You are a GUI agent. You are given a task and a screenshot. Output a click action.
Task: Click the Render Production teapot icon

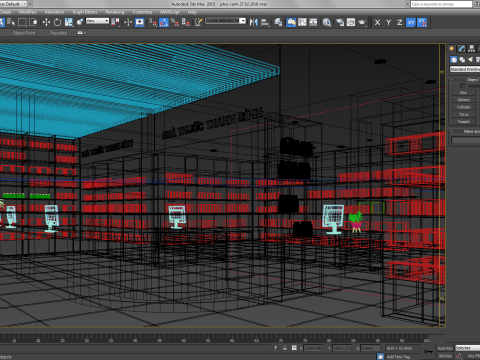coord(362,22)
